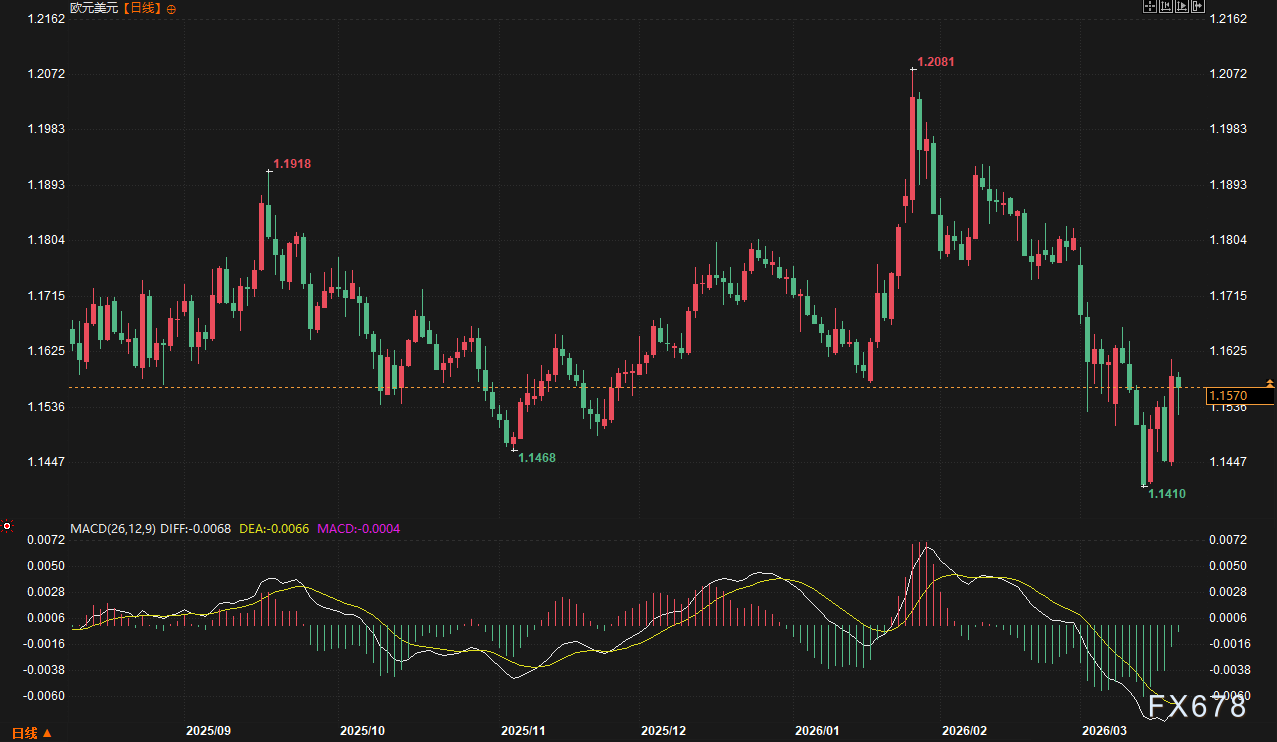Click the orange circle icon beside 日线 title

click(x=171, y=8)
